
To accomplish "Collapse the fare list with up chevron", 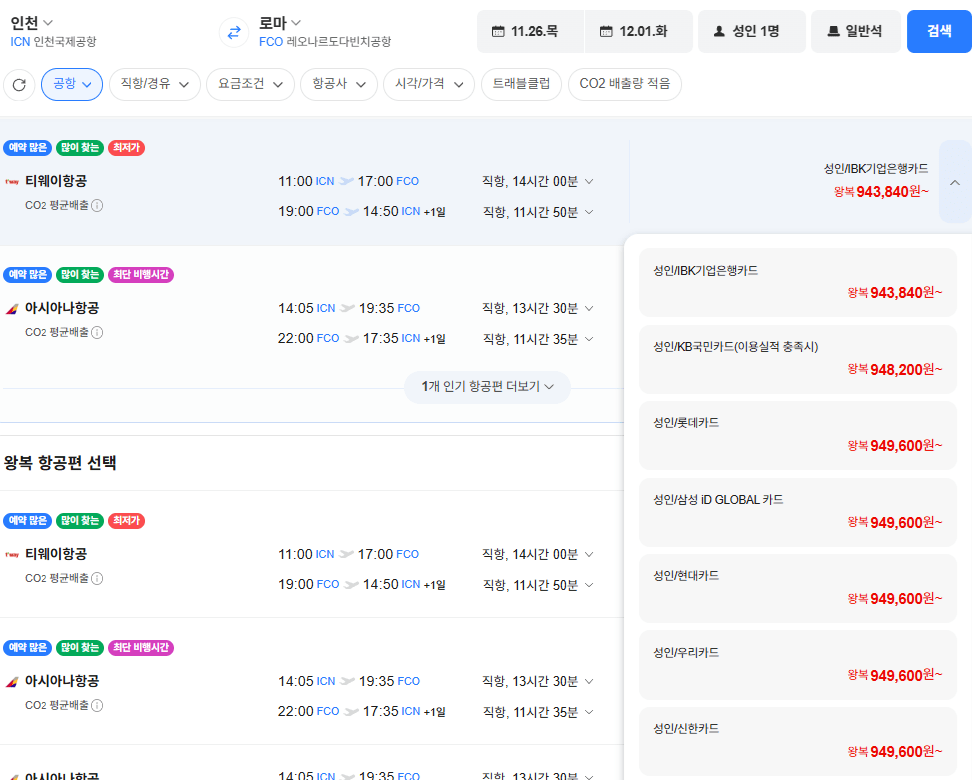I will tap(955, 182).
